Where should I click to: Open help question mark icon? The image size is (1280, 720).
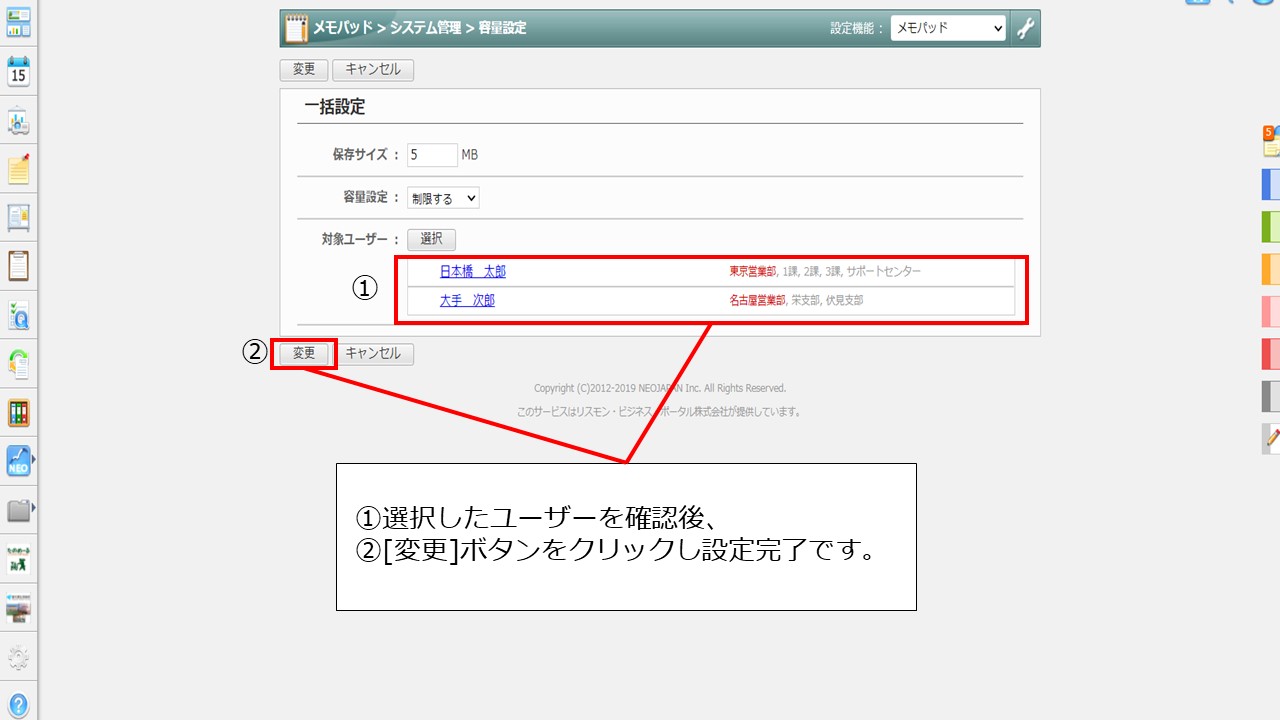pyautogui.click(x=18, y=704)
